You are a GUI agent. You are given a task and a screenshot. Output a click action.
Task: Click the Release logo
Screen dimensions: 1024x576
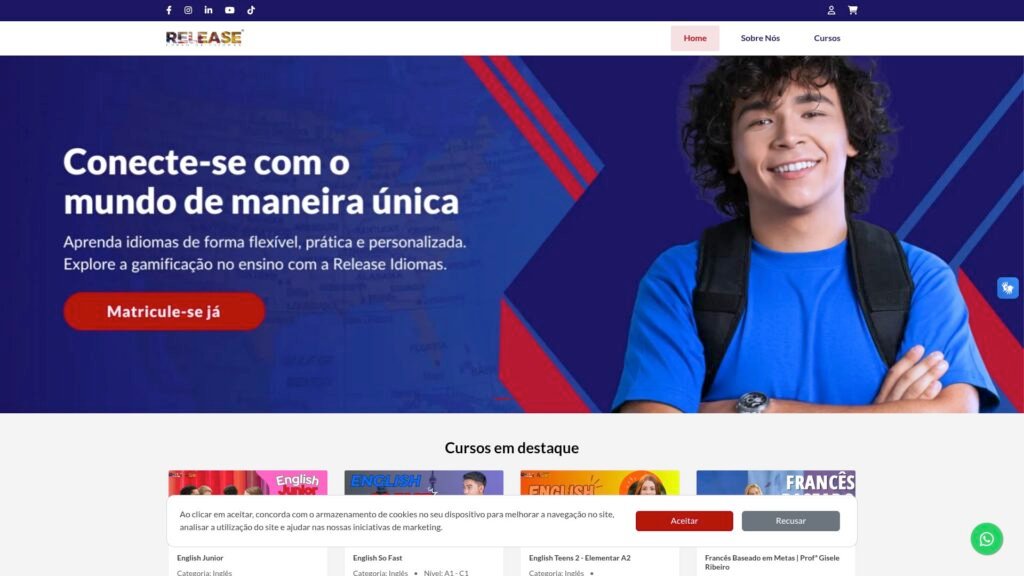(x=204, y=38)
